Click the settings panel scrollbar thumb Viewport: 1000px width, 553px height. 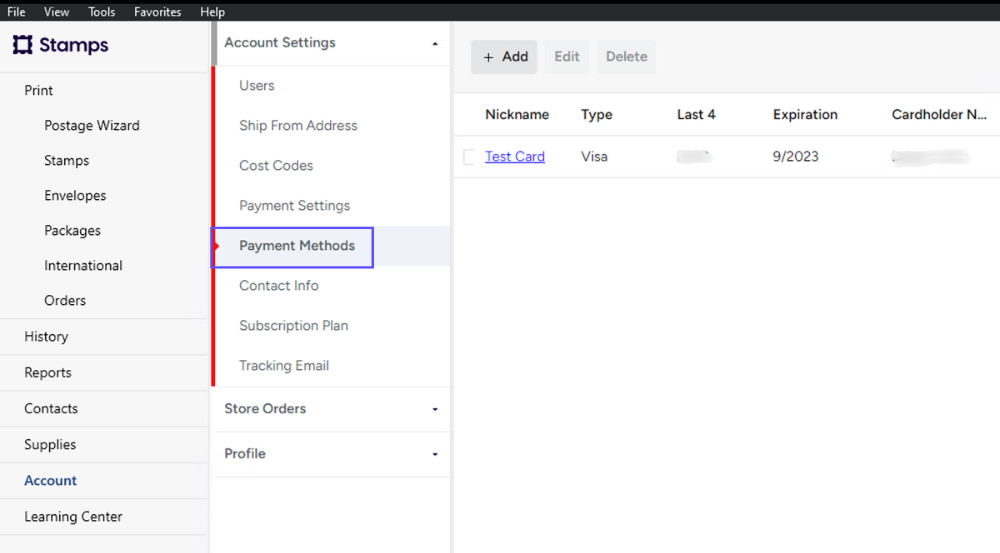[214, 43]
